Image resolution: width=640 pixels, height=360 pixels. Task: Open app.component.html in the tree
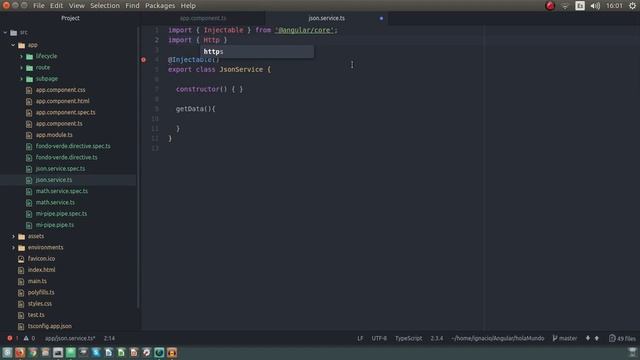click(62, 101)
